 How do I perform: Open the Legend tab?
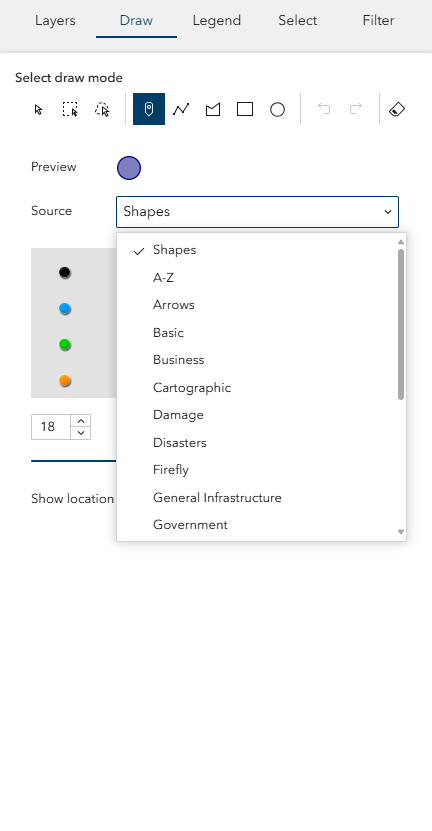[217, 21]
